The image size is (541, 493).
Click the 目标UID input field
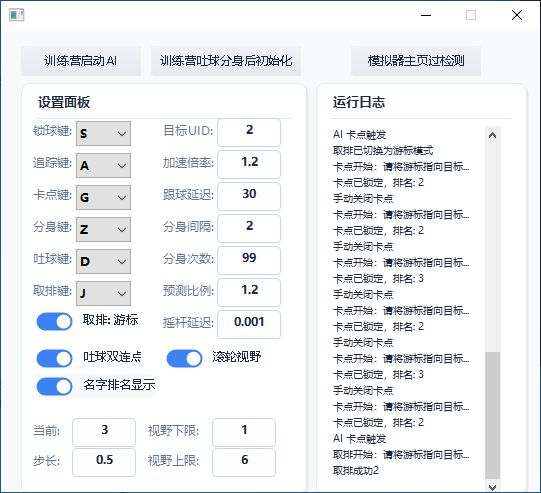[249, 132]
